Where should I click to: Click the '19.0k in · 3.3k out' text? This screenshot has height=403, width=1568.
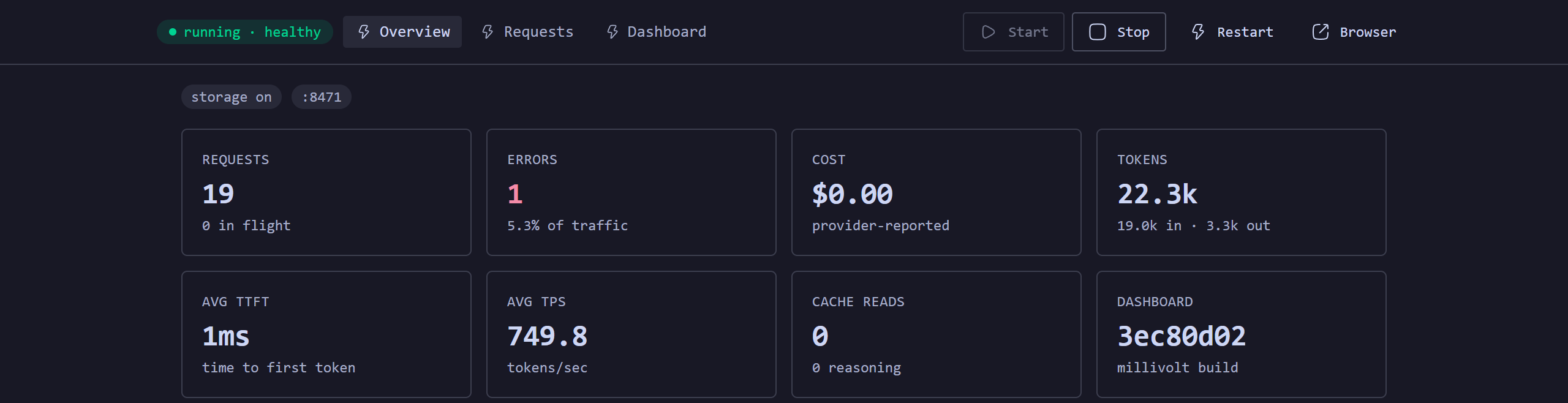point(1194,225)
